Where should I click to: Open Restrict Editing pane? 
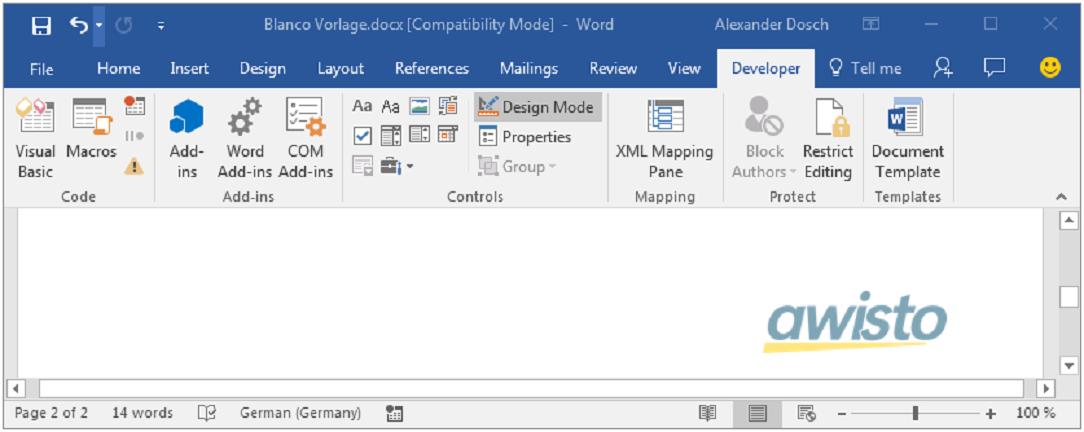tap(828, 138)
